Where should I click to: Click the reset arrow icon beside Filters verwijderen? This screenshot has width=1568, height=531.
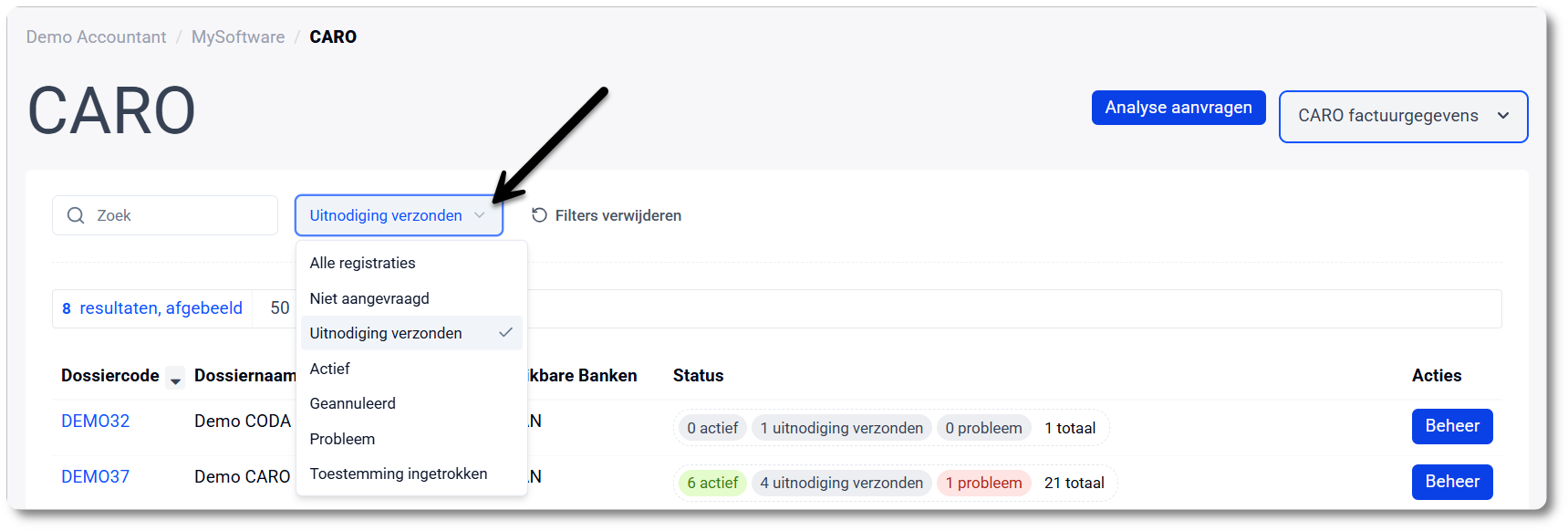point(539,215)
